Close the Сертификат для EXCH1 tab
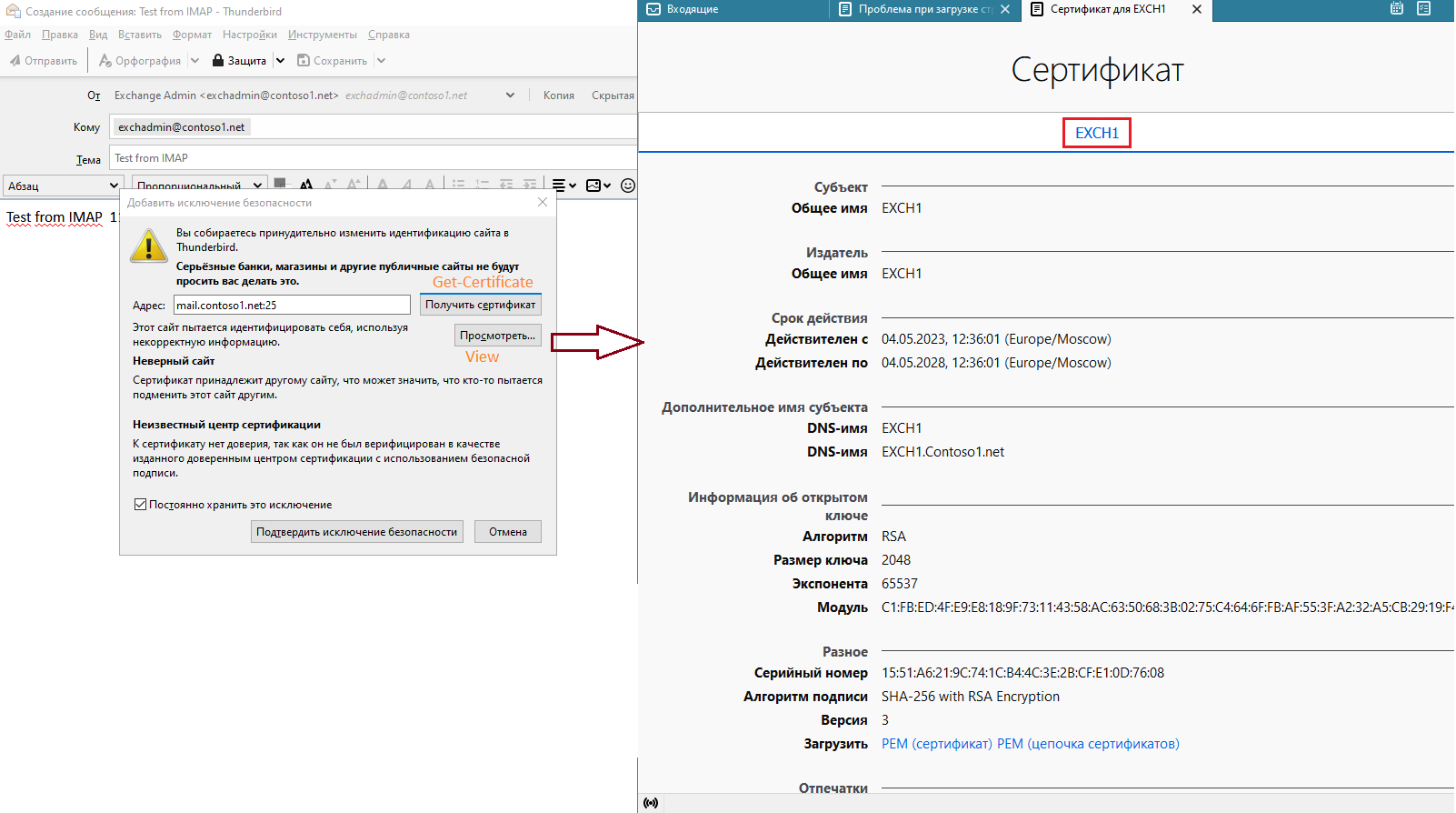 click(x=1197, y=9)
